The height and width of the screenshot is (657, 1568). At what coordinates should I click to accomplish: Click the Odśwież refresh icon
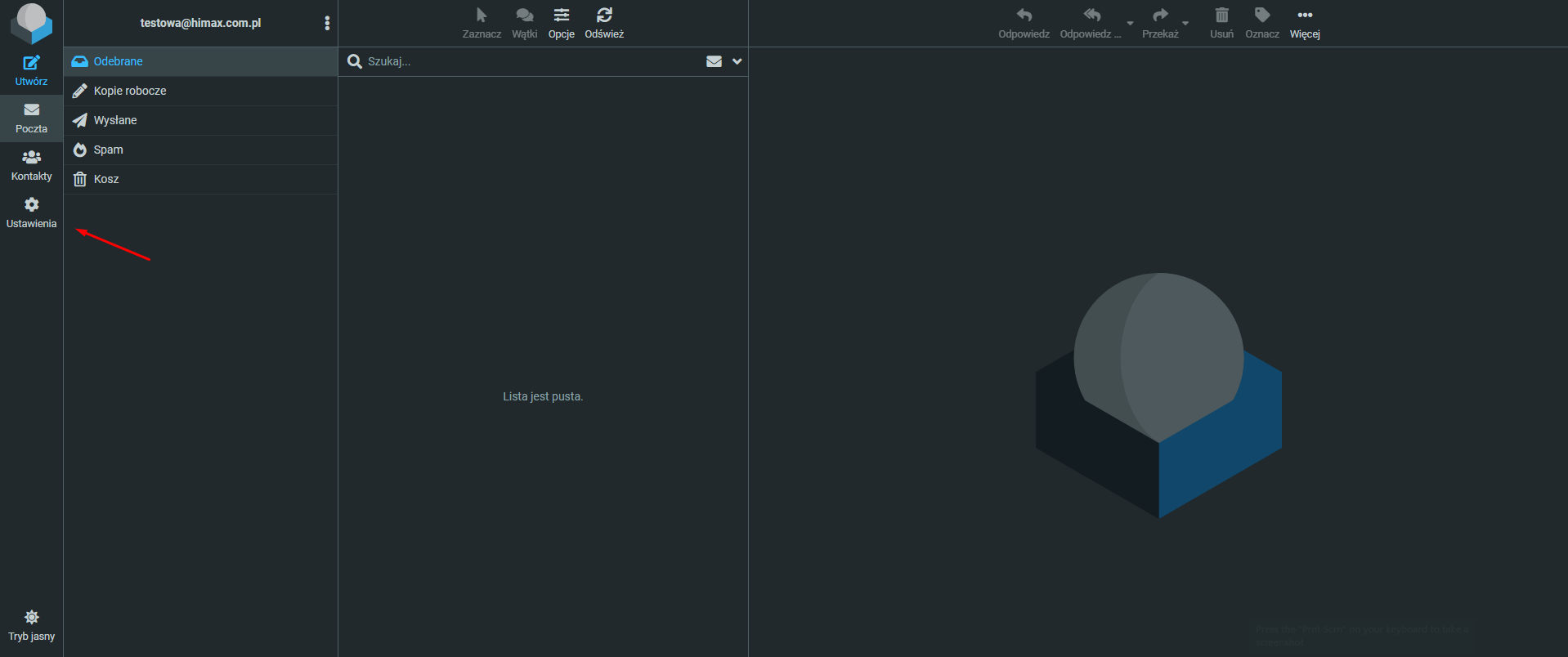tap(604, 16)
